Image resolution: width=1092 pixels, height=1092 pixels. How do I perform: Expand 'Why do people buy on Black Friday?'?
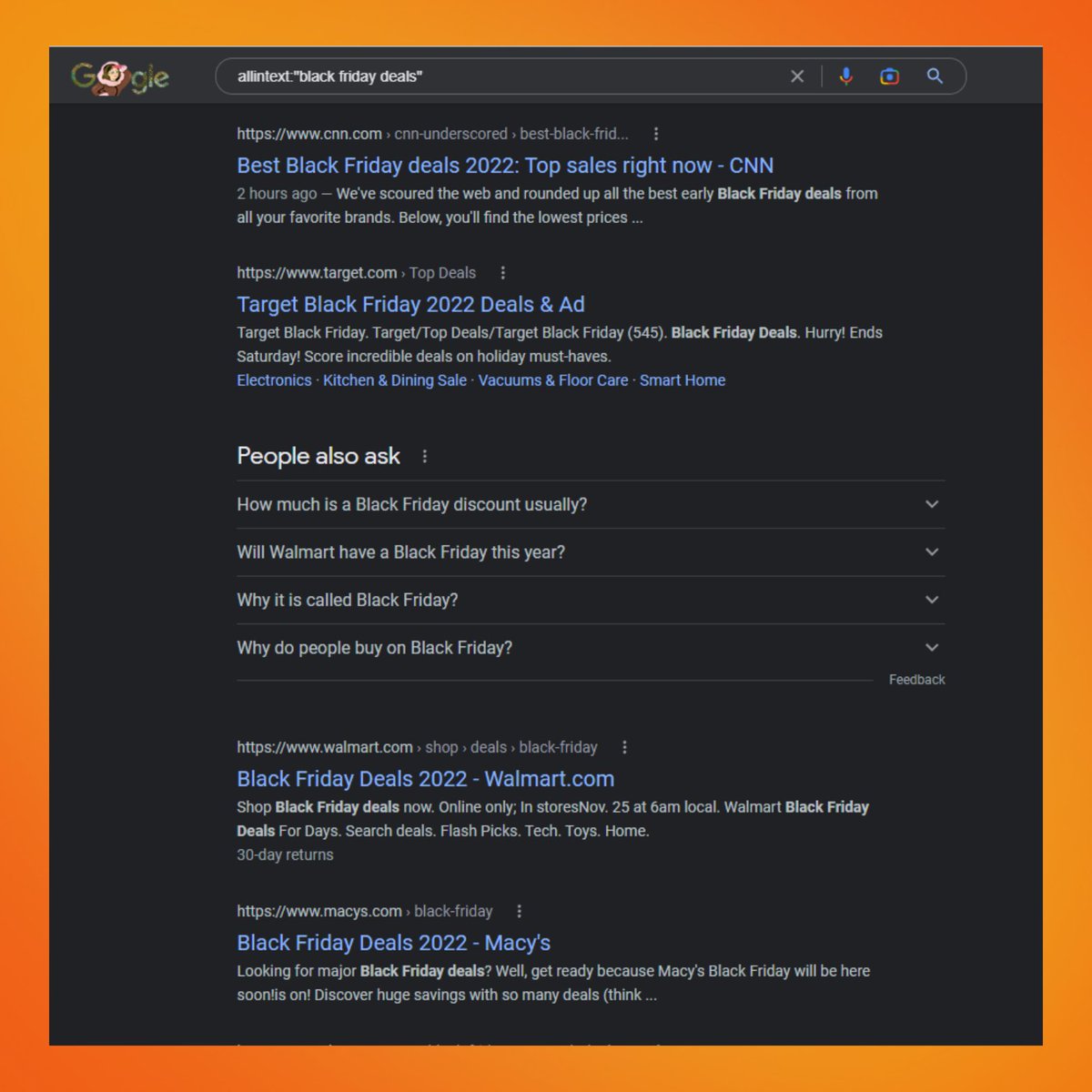coord(591,648)
